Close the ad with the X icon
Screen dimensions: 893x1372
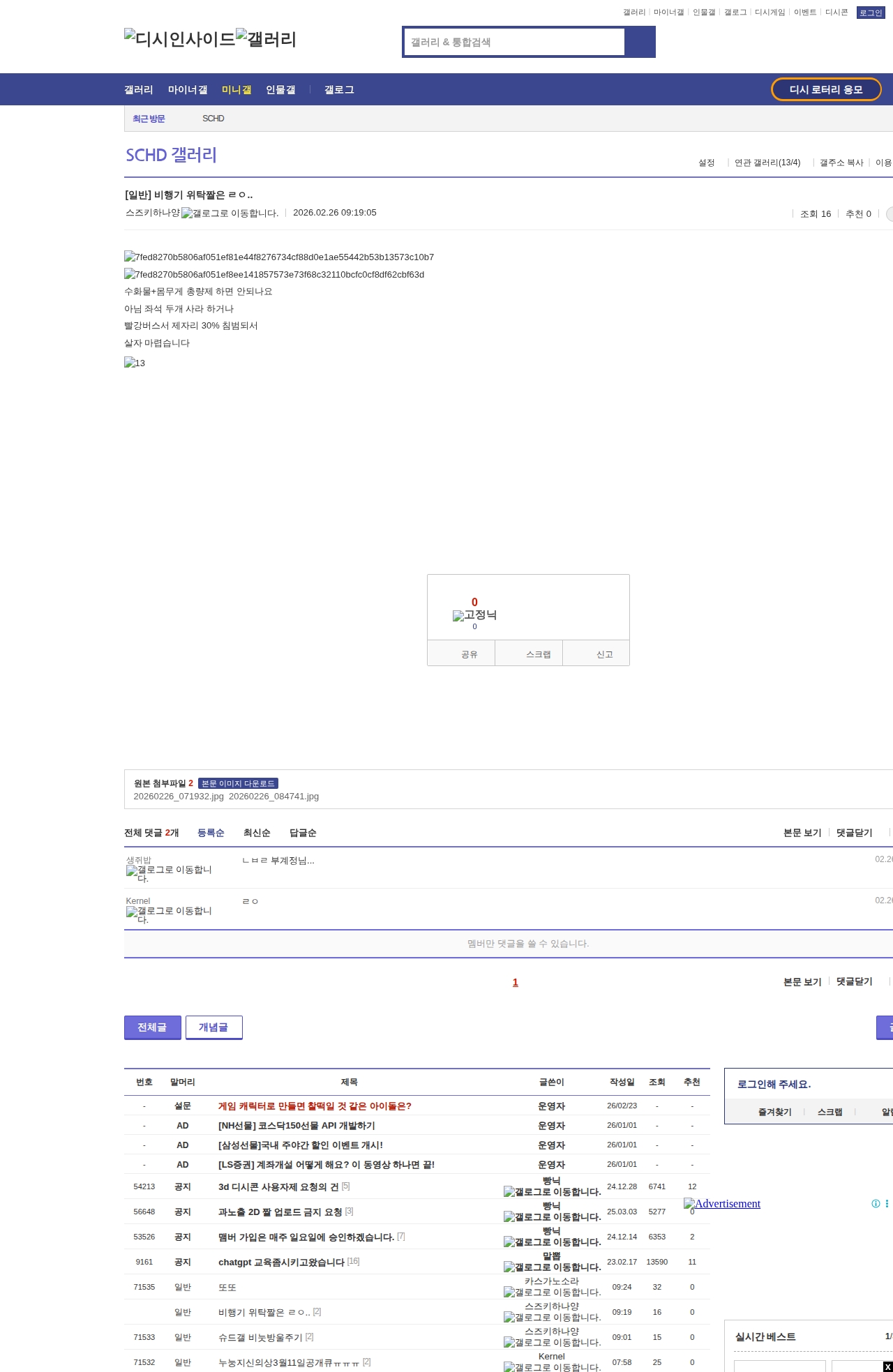(x=887, y=1366)
